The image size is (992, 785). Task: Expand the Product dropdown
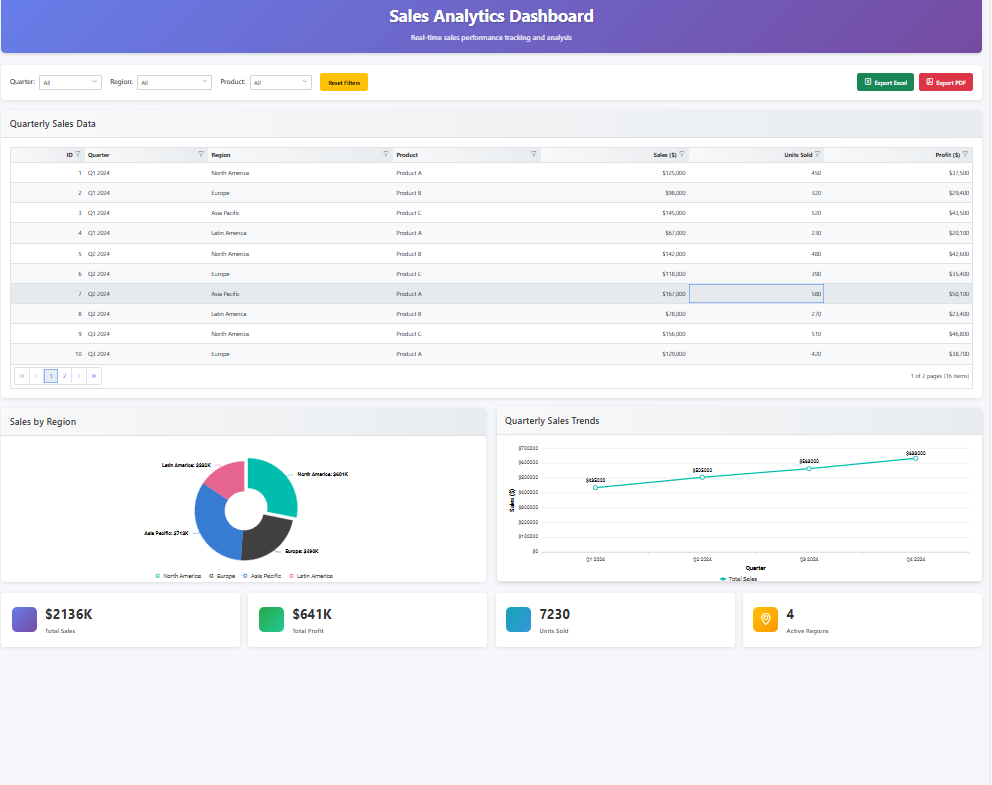280,82
